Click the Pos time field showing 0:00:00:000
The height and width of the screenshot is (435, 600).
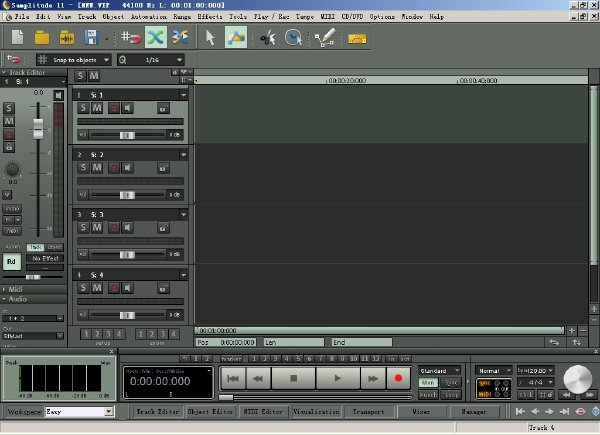point(225,342)
